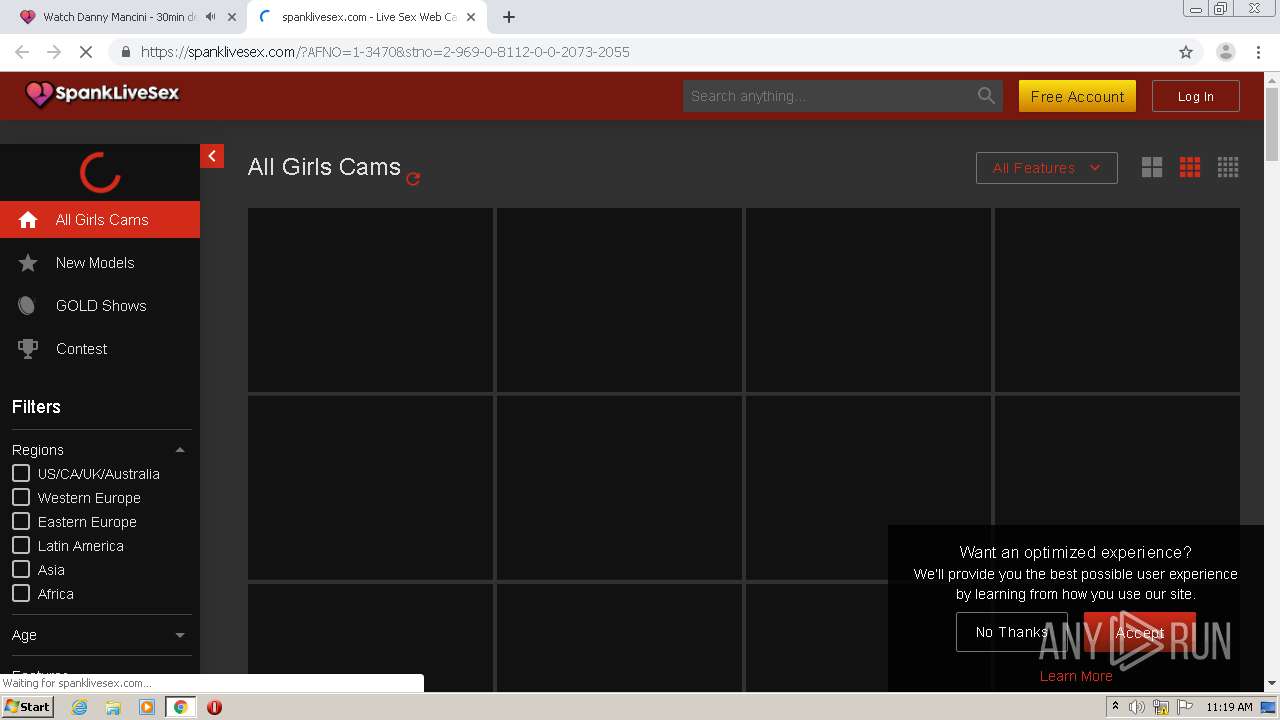This screenshot has width=1280, height=720.
Task: Open the All Features dropdown
Action: pos(1046,168)
